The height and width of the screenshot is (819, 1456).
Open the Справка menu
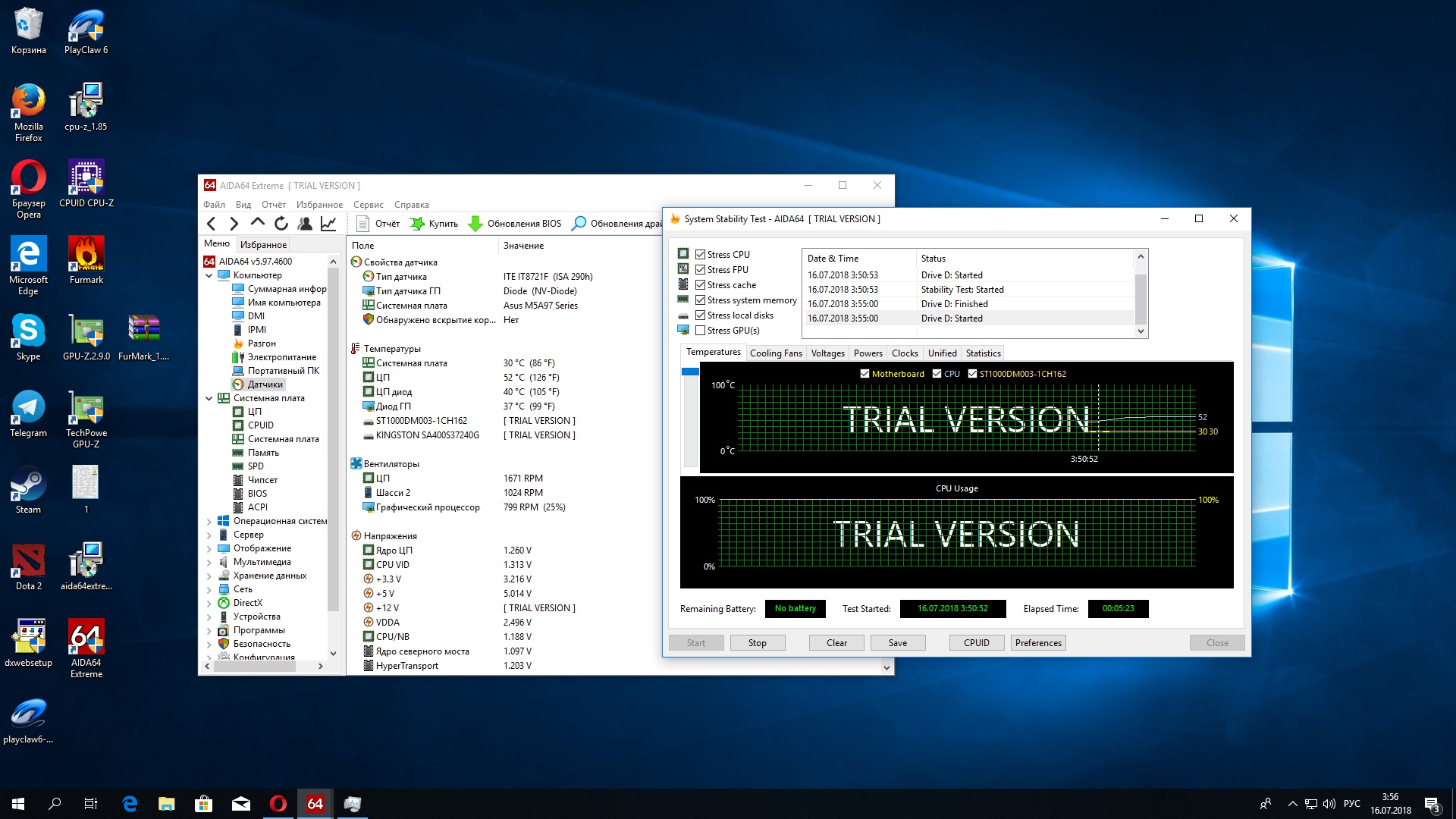pyautogui.click(x=412, y=205)
